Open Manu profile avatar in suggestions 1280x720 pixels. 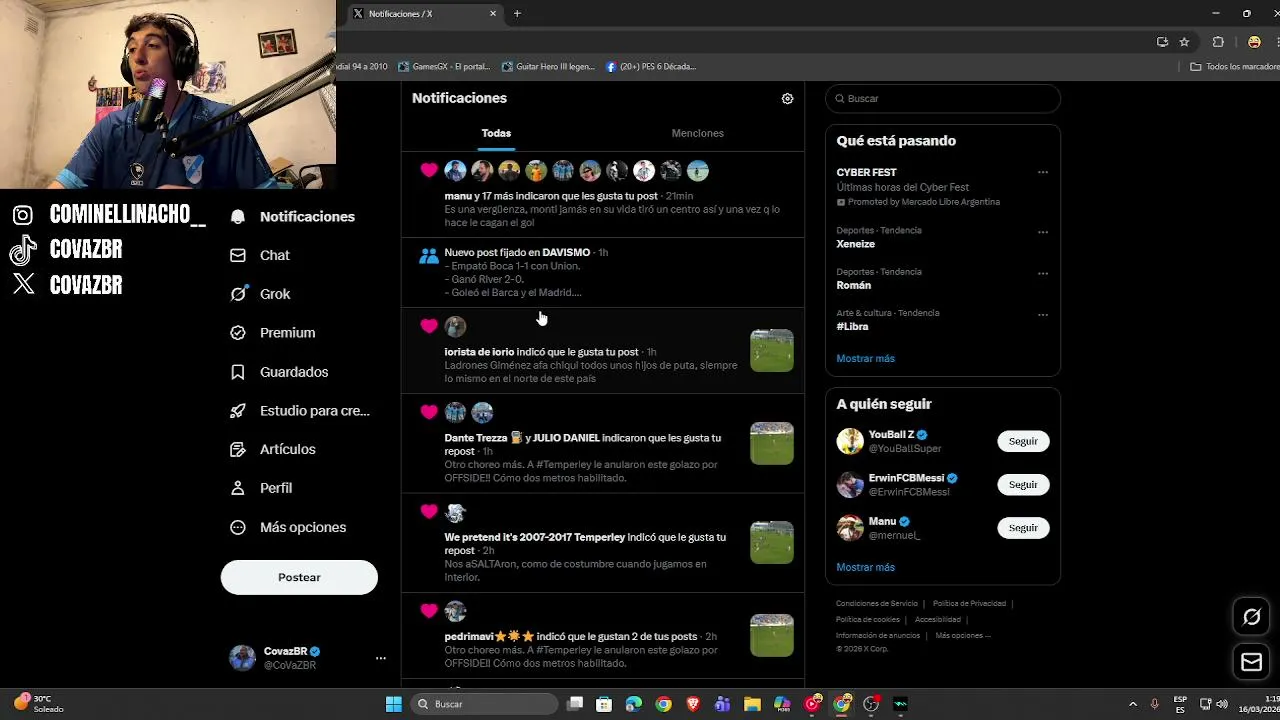(850, 528)
